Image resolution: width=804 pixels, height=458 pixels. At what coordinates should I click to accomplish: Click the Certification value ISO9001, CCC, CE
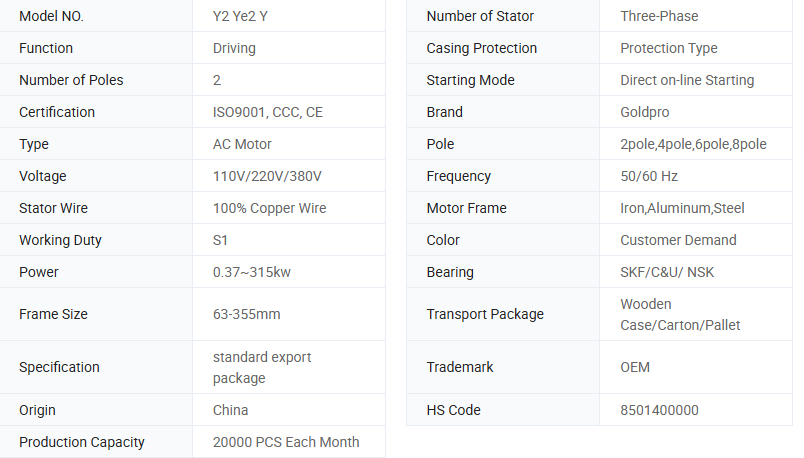(x=268, y=112)
